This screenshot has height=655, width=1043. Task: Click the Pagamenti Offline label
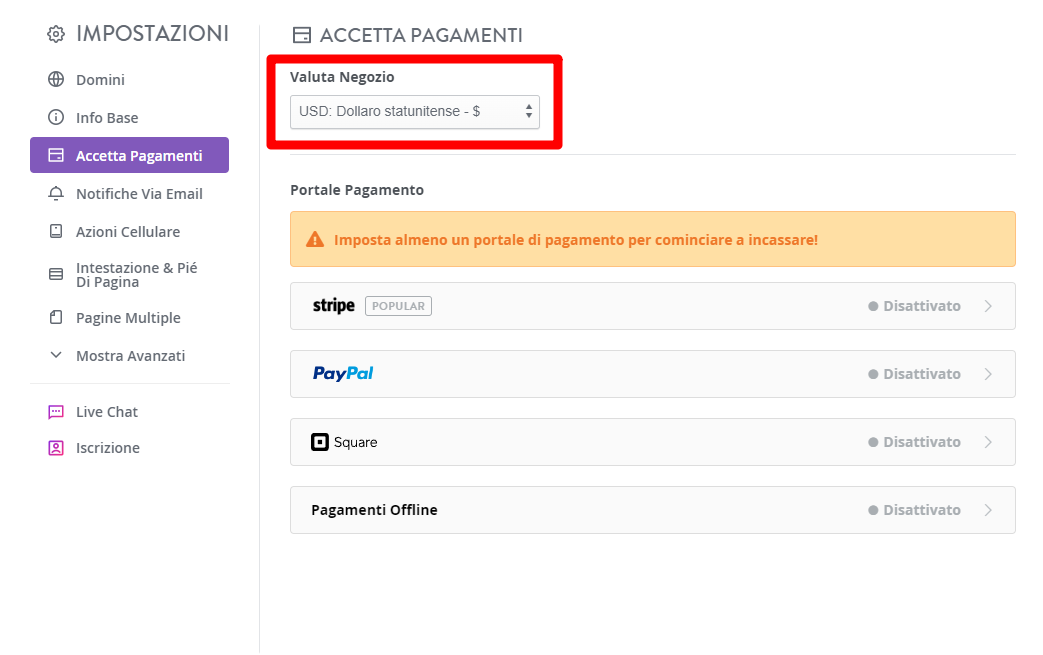click(374, 510)
